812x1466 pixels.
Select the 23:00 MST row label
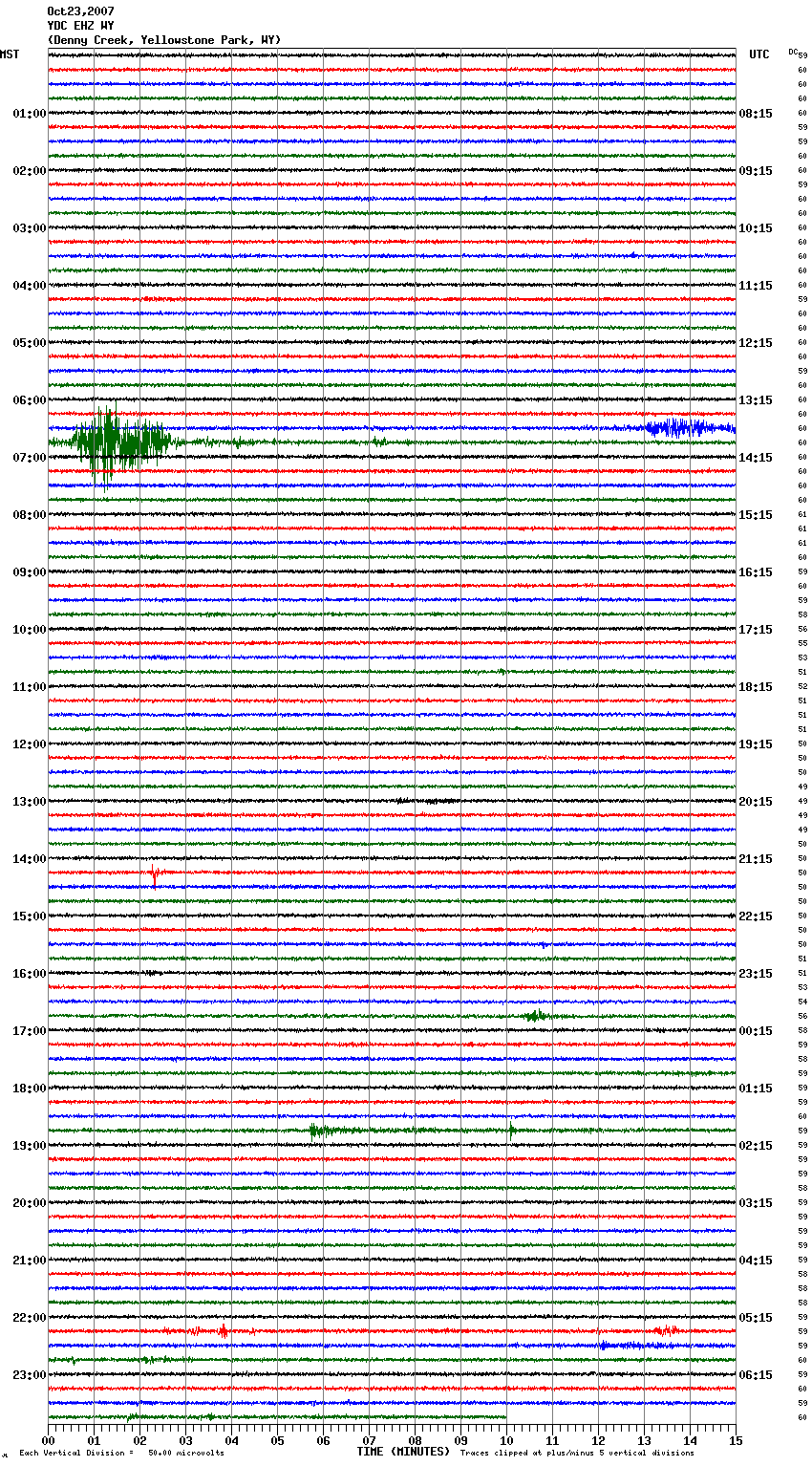[29, 1375]
